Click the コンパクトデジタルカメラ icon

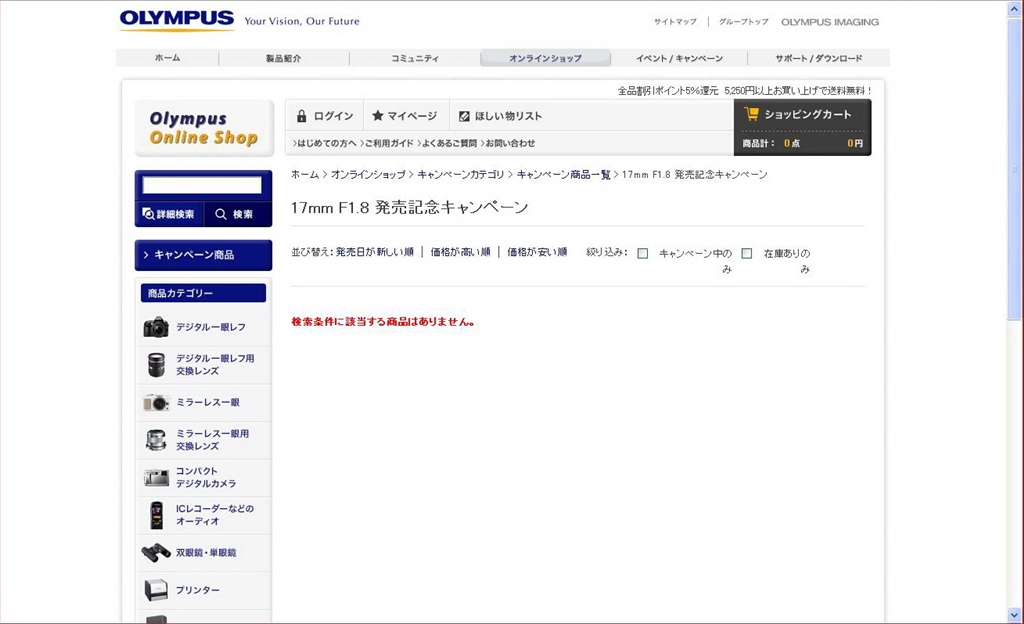[x=156, y=478]
